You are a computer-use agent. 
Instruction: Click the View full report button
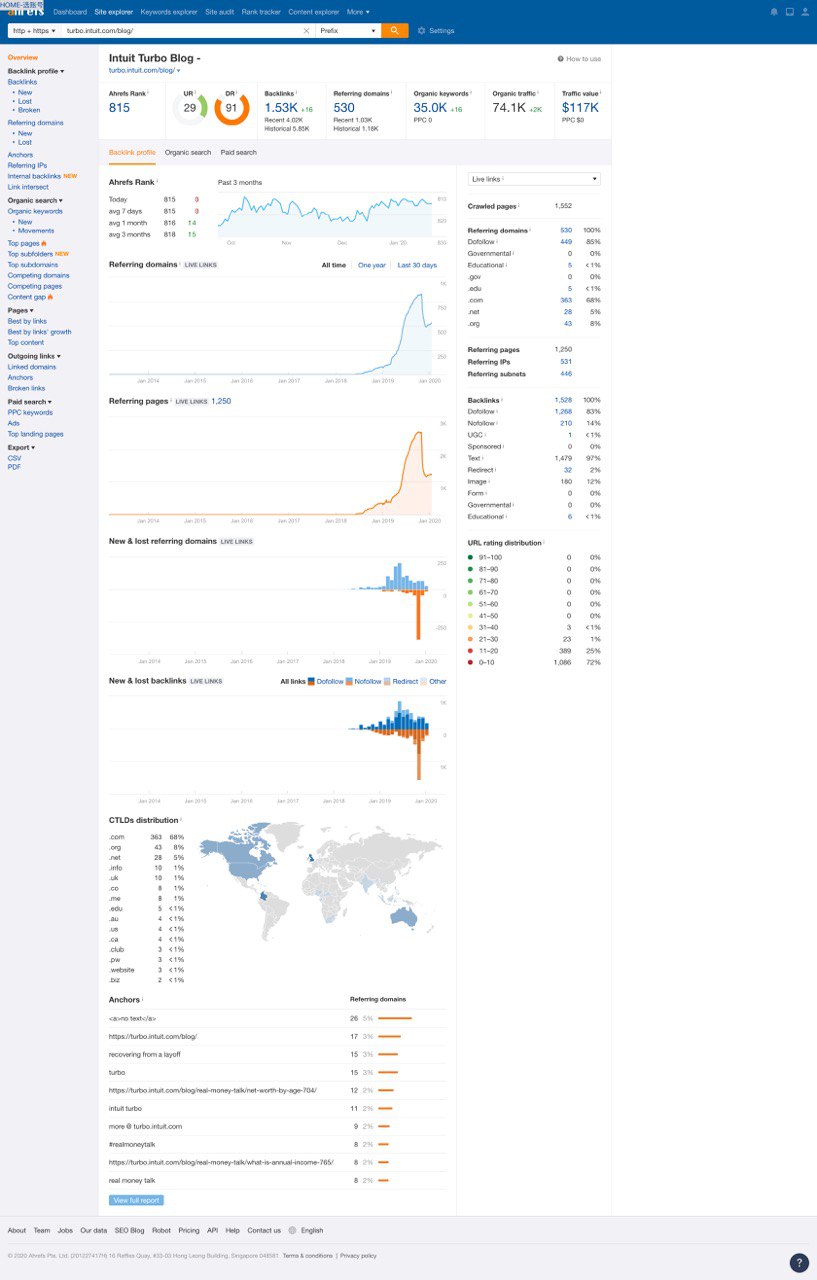[x=136, y=1200]
